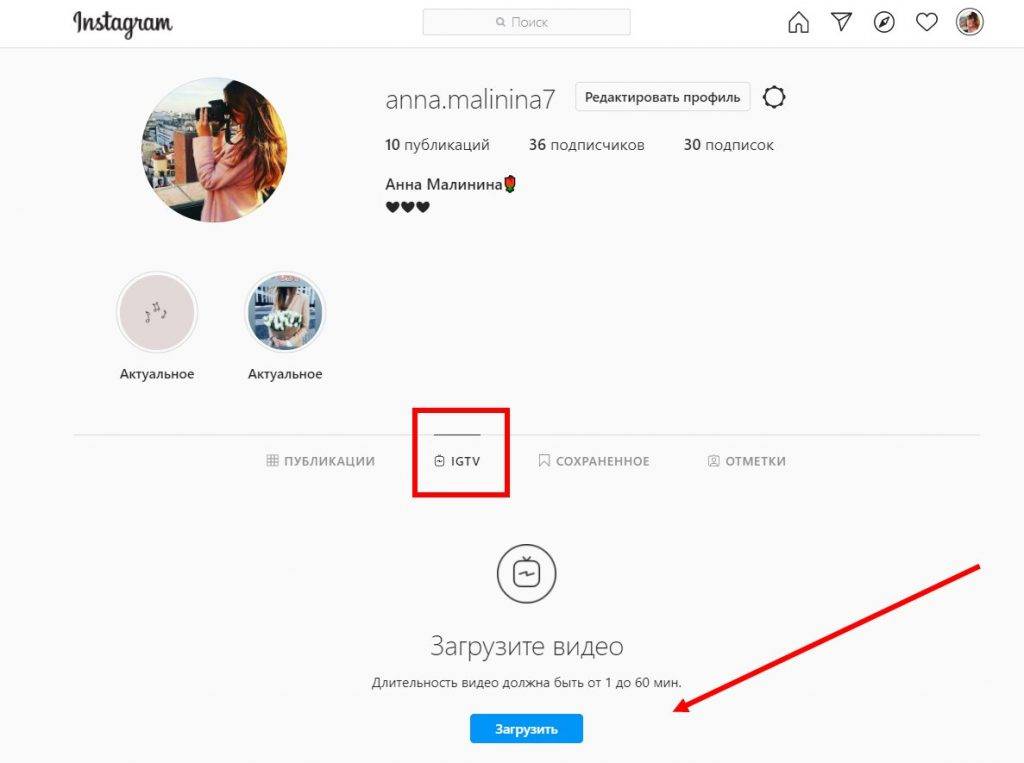Open the Instagram home feed icon
Screen dimensions: 1024x763
coord(798,22)
